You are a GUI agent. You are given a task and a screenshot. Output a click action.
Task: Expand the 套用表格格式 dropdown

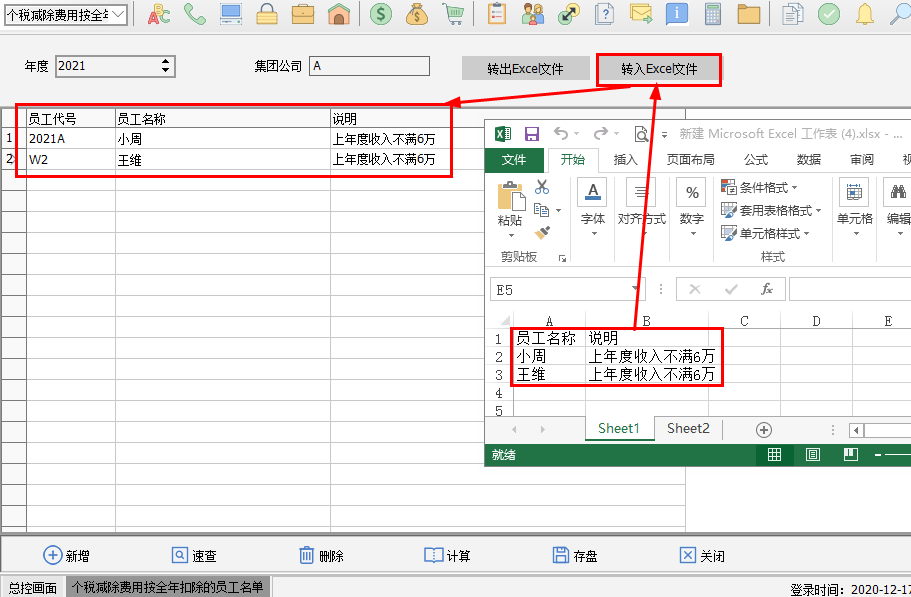pos(819,210)
